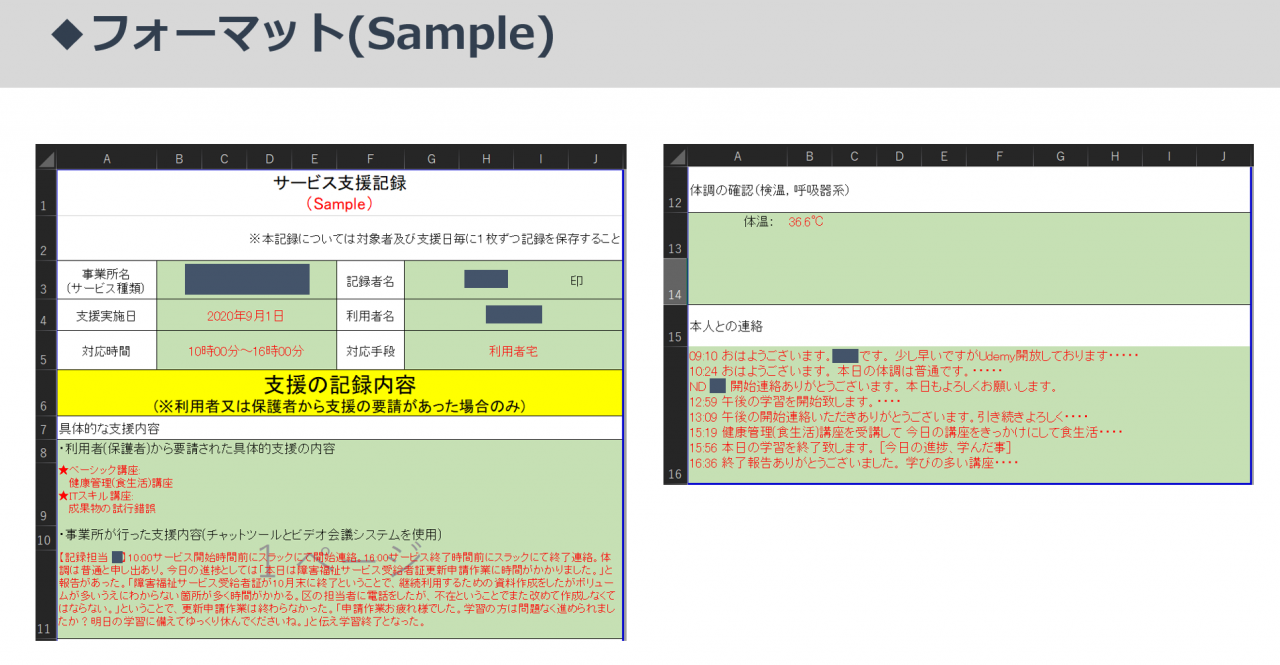
Task: Select row header 9
Action: tap(46, 493)
